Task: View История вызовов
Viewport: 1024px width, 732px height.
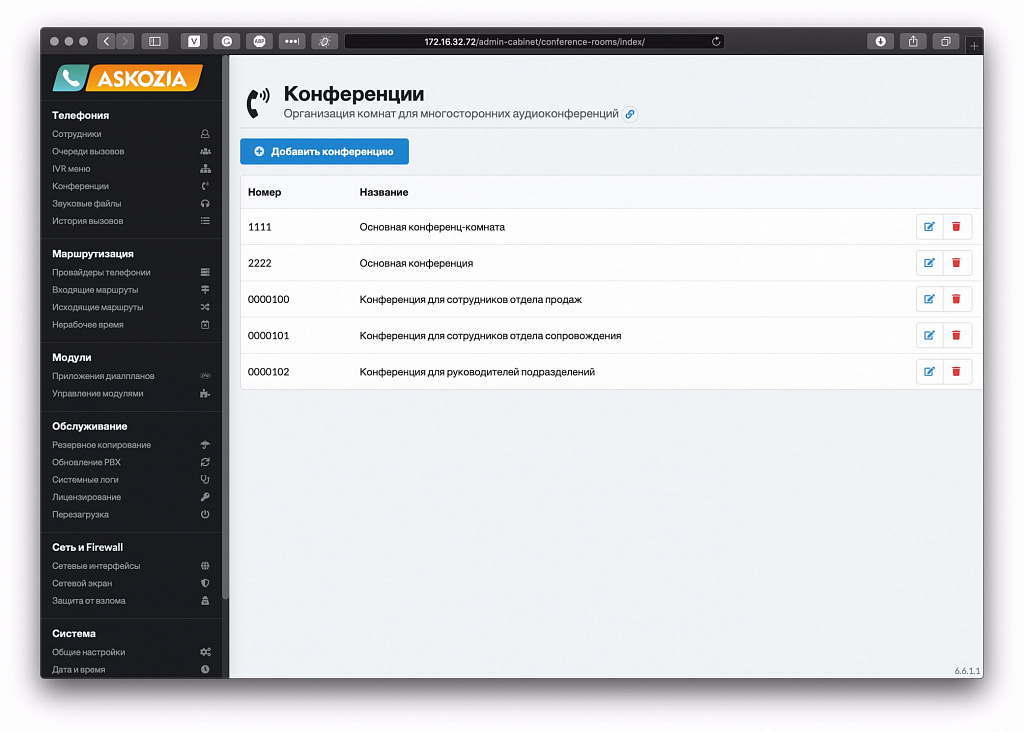Action: 131,221
